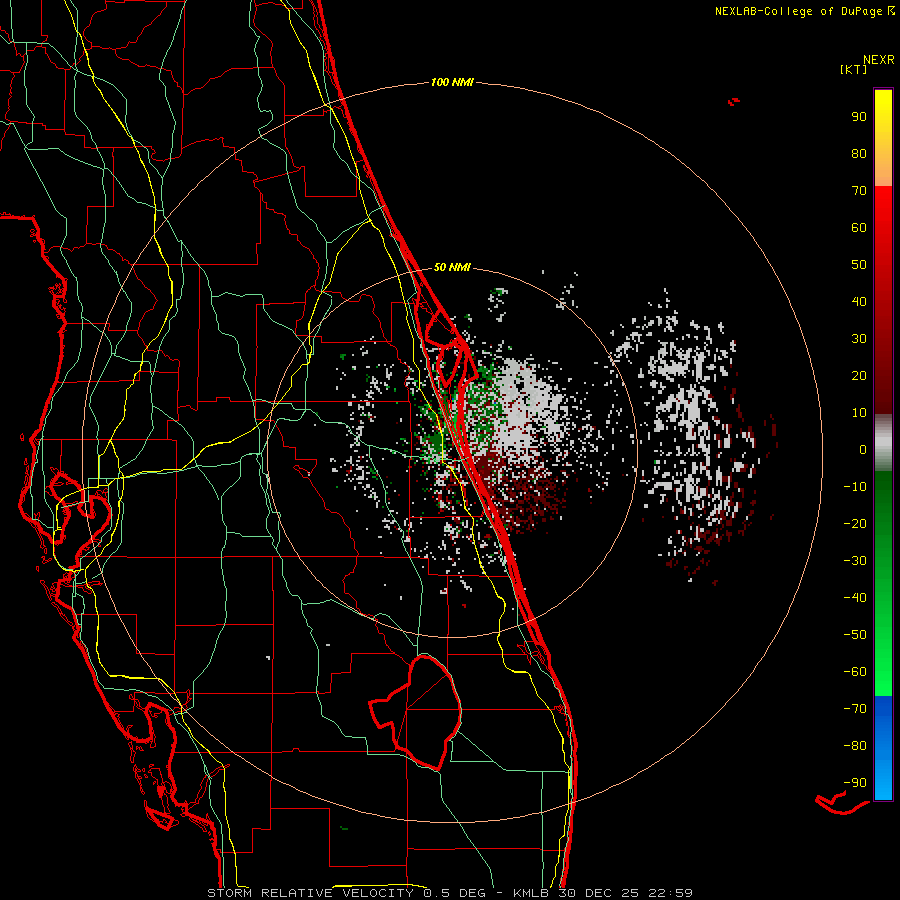Click the -60 value on velocity scale
Screen dimensions: 900x900
tap(855, 672)
